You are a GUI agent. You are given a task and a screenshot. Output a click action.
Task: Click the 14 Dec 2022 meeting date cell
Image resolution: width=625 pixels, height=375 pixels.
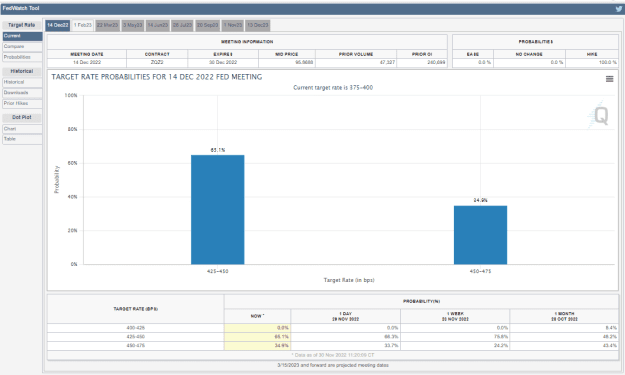click(x=87, y=63)
